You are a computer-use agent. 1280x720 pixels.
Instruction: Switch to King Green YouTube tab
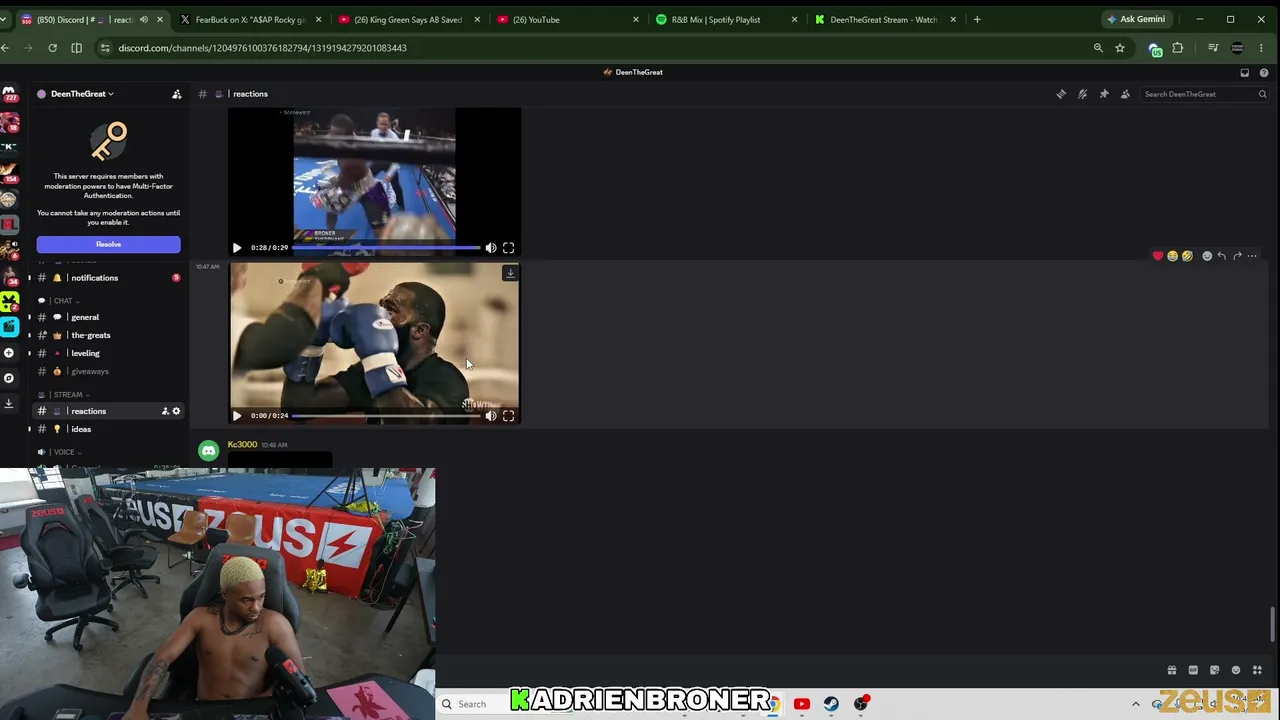coord(408,19)
